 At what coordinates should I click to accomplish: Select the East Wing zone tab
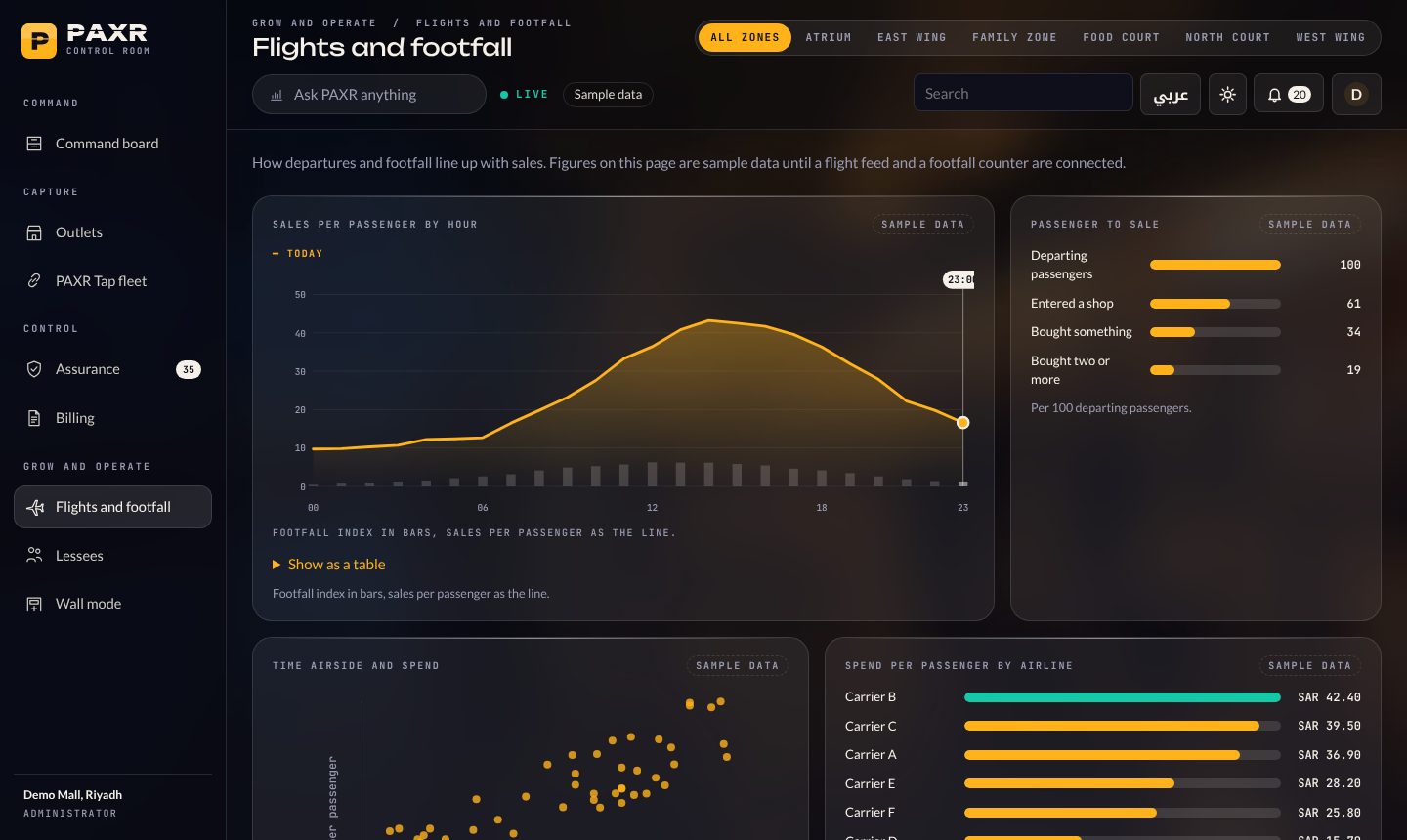tap(912, 37)
